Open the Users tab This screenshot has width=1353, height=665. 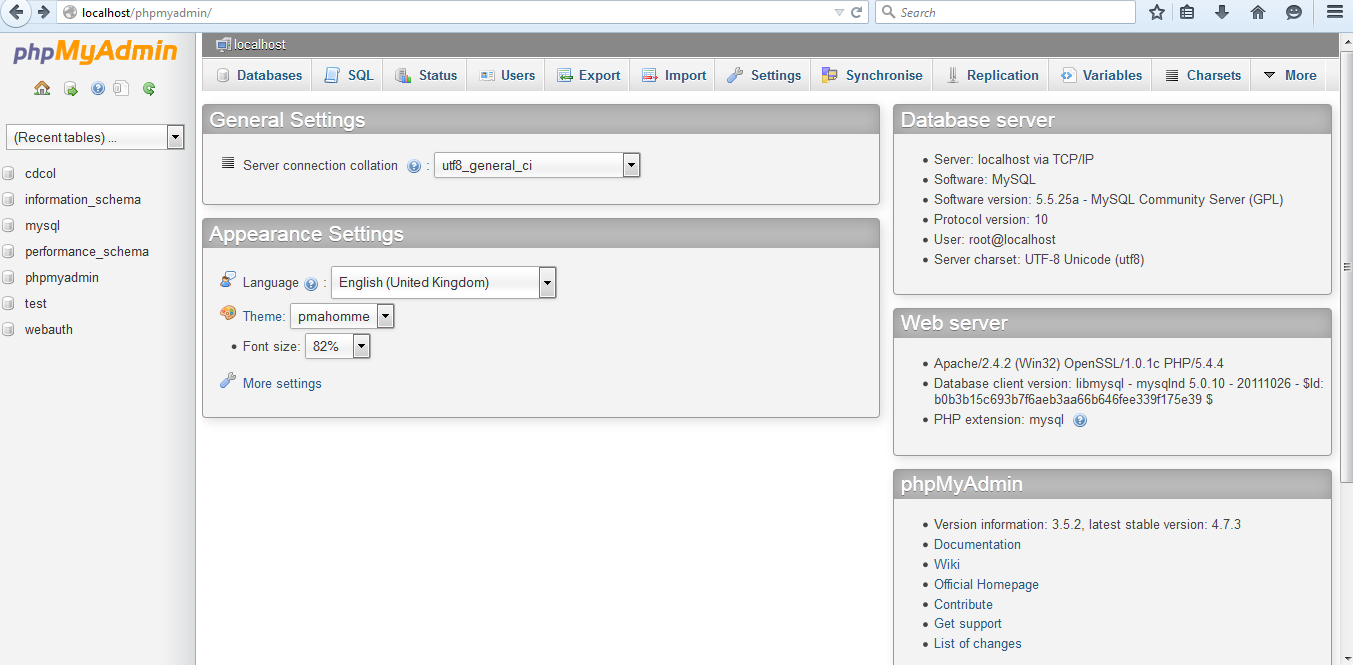click(506, 75)
